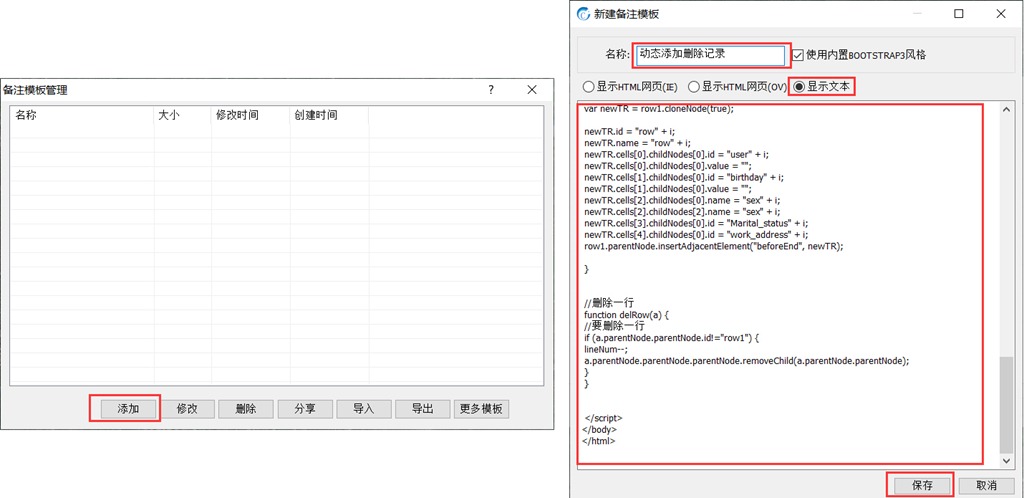The width and height of the screenshot is (1024, 498).
Task: Sort list by 名称 column header
Action: [x=80, y=115]
